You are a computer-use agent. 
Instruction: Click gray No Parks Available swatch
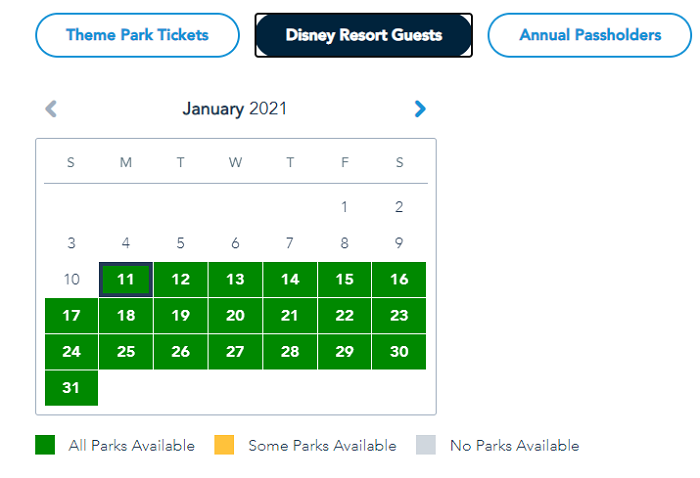click(x=426, y=445)
